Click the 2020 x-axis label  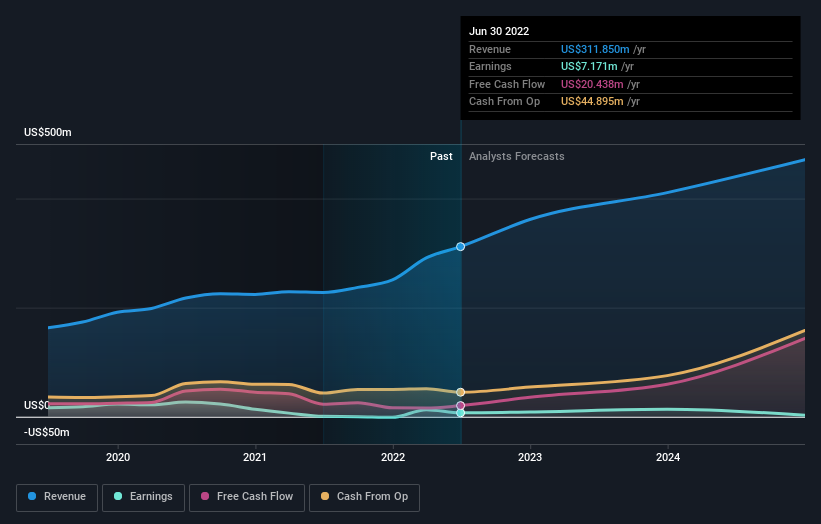click(118, 457)
